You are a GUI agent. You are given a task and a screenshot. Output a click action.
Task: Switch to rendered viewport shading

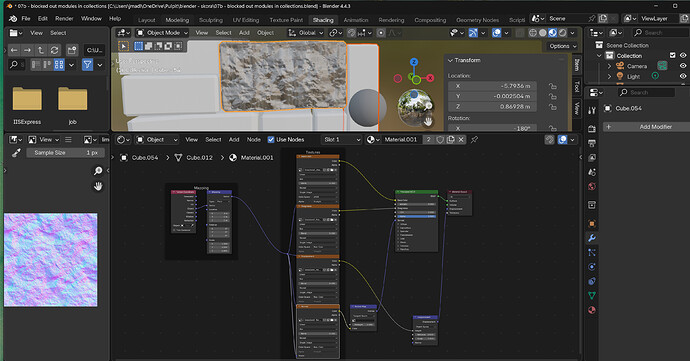[562, 33]
